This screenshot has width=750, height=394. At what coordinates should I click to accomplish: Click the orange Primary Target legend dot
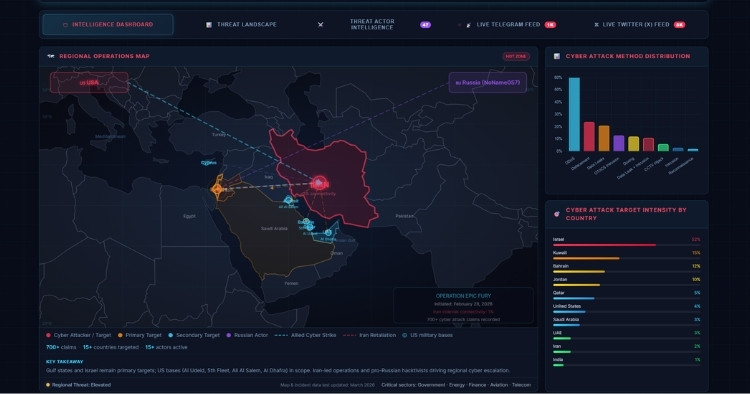tap(121, 335)
